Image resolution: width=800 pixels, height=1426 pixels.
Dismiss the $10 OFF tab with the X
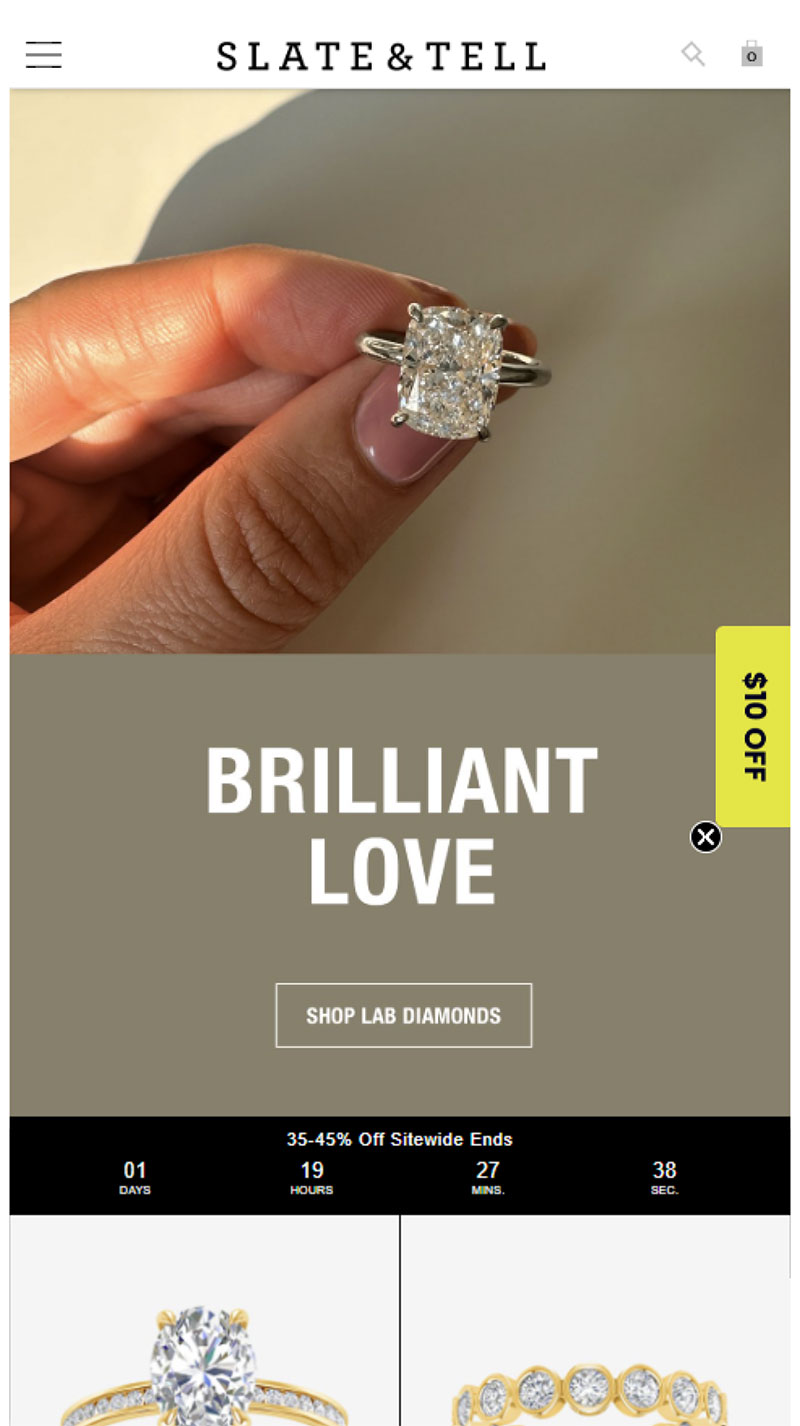706,837
